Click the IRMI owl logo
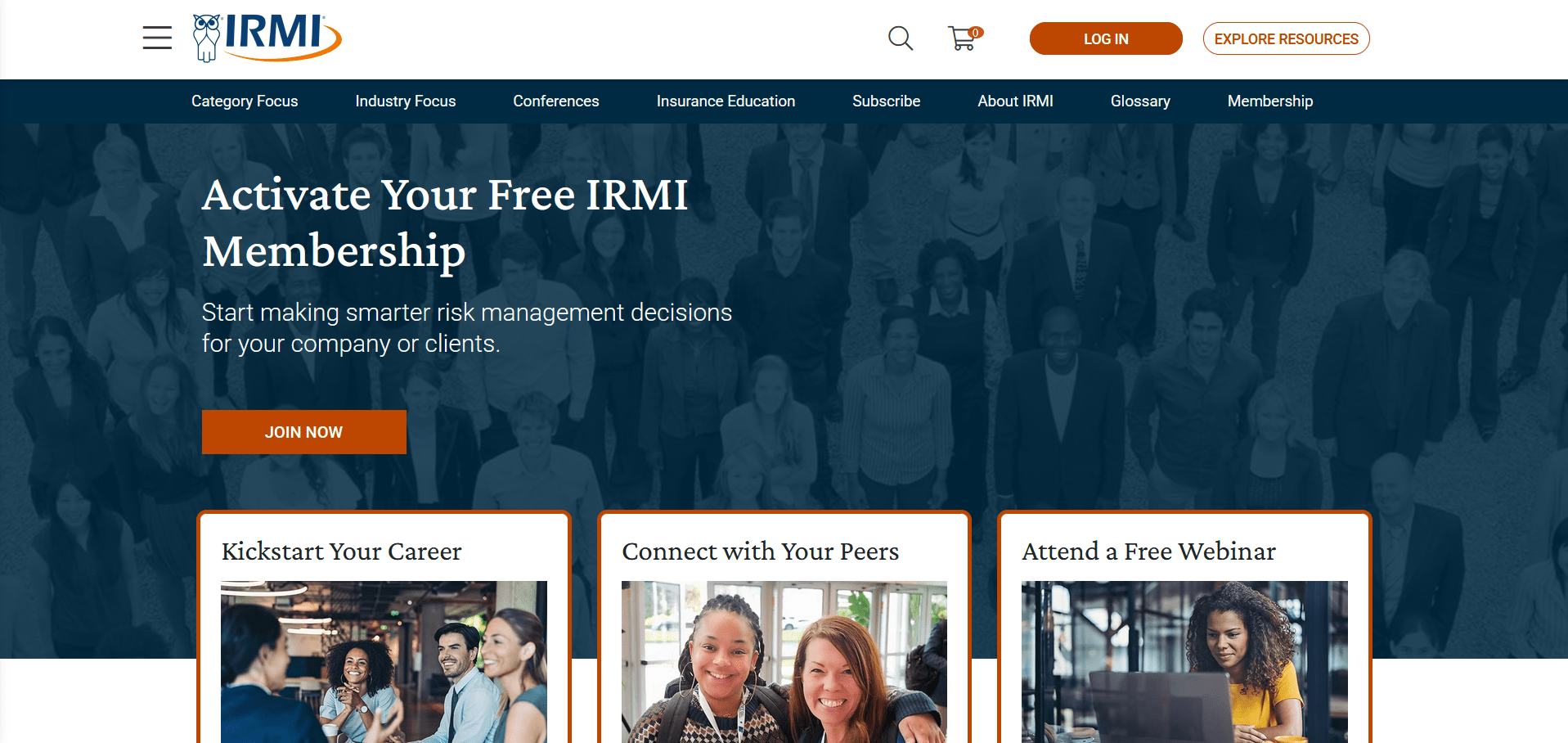The width and height of the screenshot is (1568, 743). pyautogui.click(x=267, y=38)
